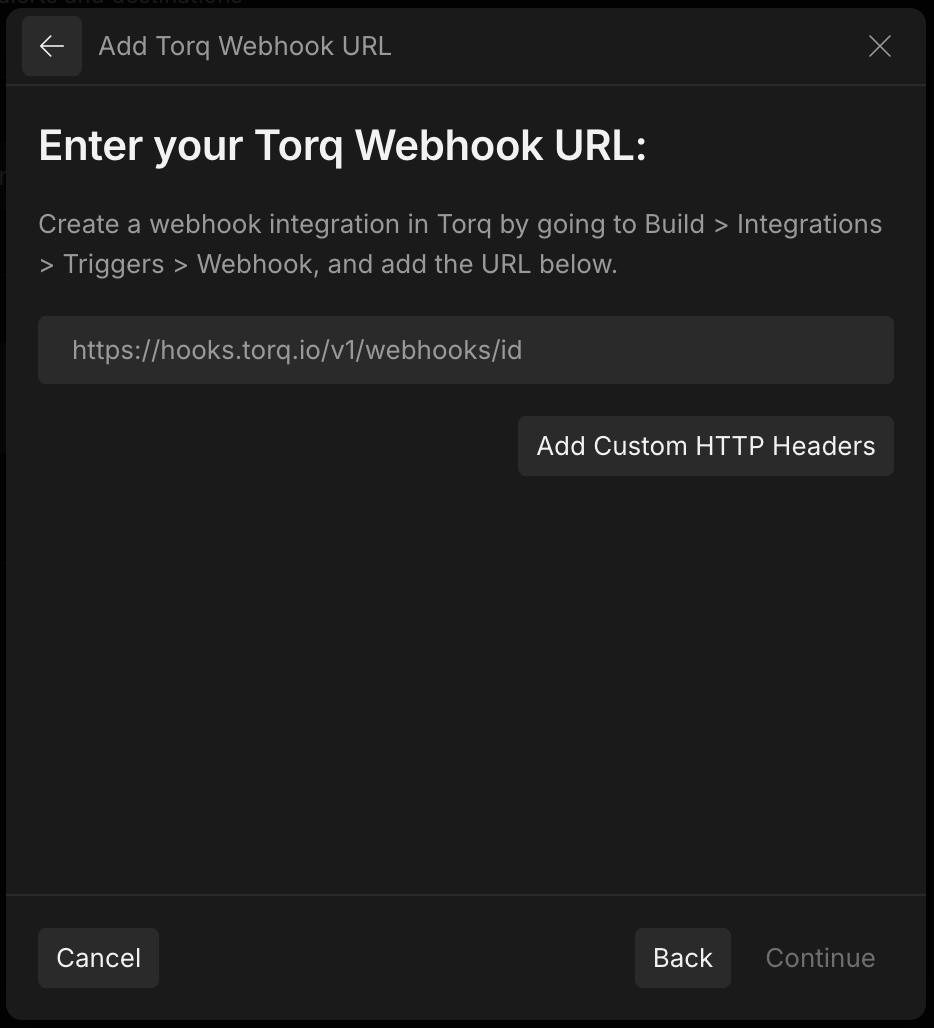This screenshot has height=1028, width=934.
Task: Click the back arrow icon in header
Action: [x=52, y=46]
